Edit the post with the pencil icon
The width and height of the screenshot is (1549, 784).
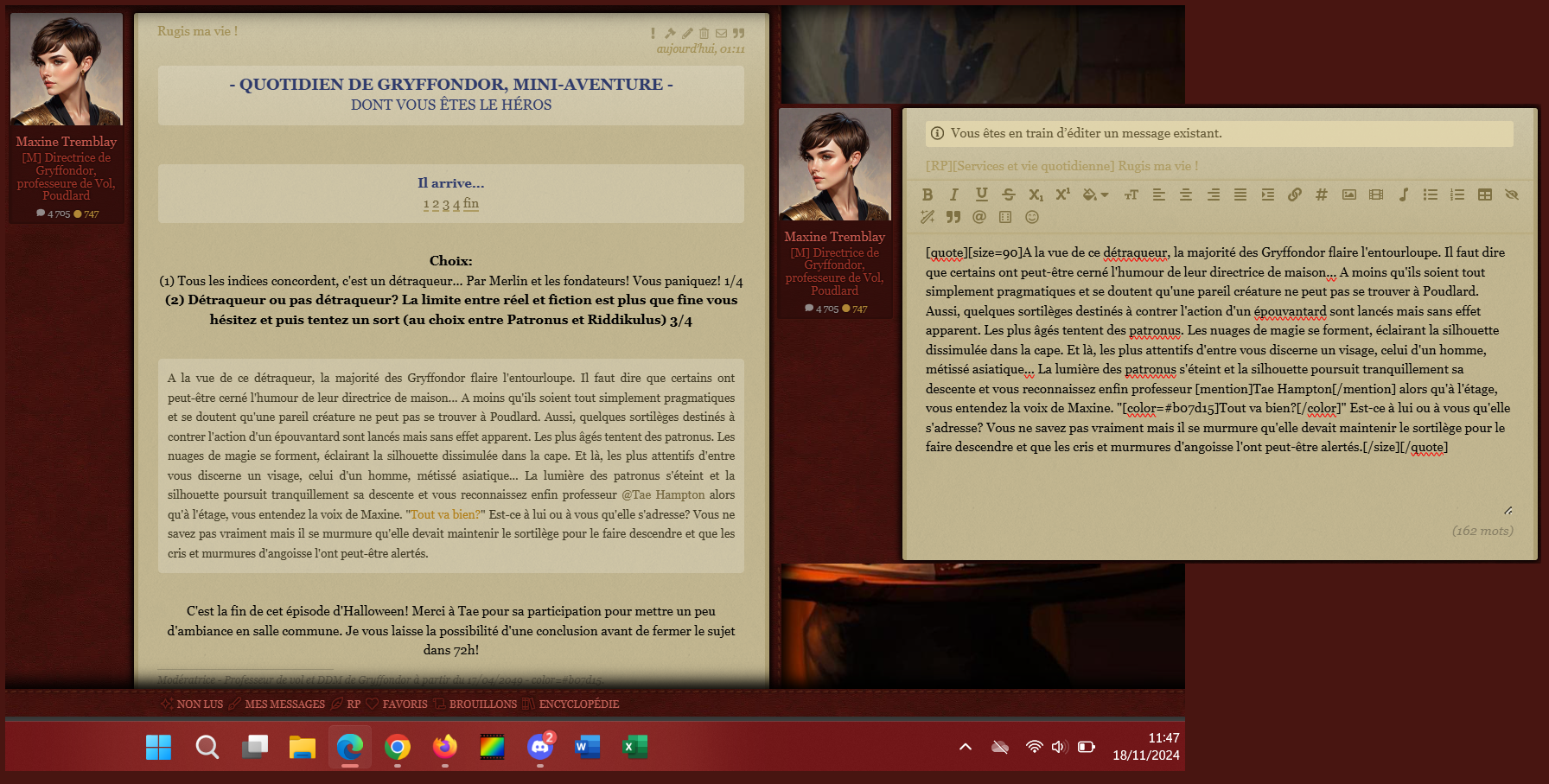pos(687,33)
